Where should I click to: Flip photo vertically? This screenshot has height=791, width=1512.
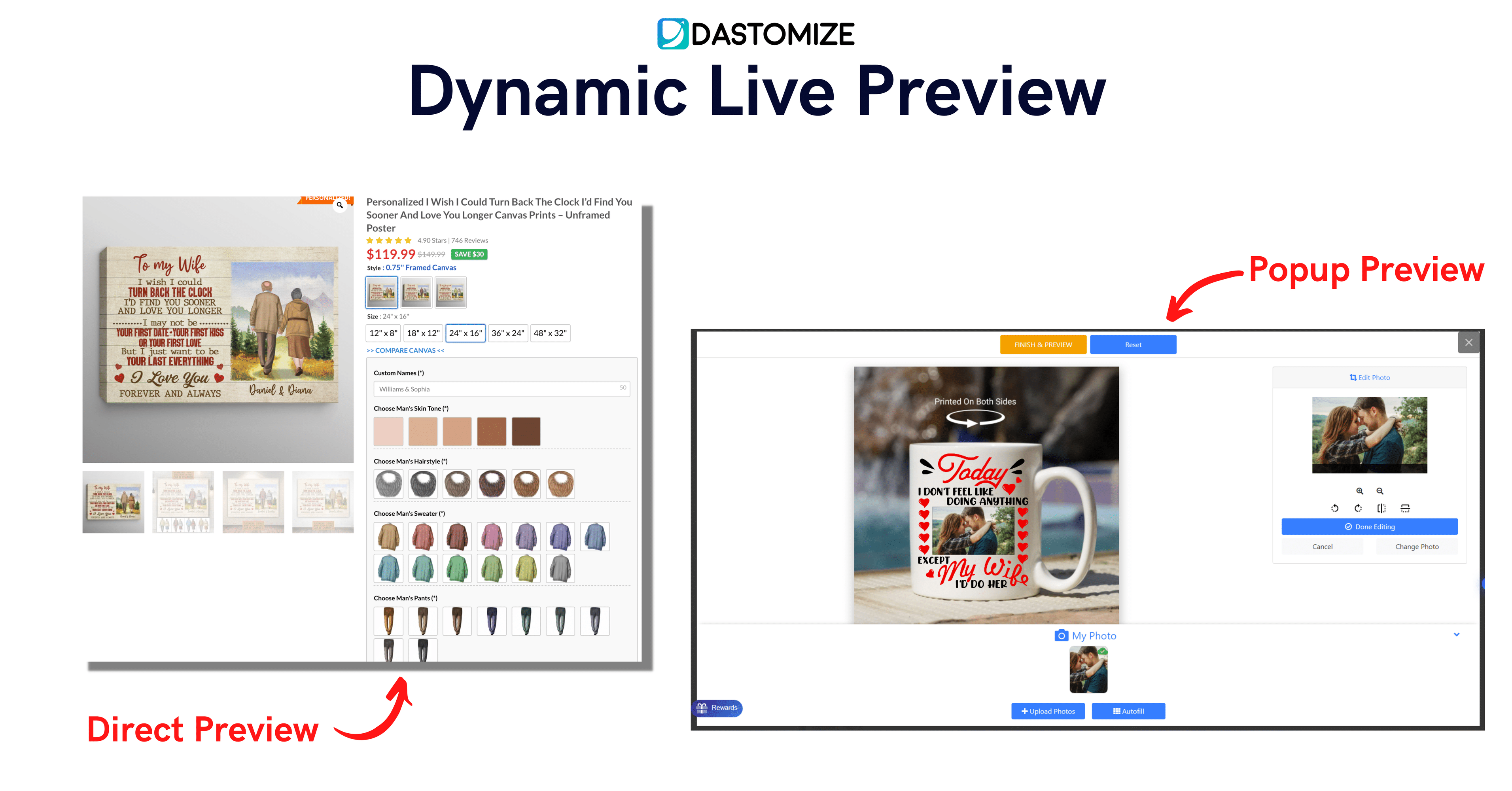[1405, 508]
